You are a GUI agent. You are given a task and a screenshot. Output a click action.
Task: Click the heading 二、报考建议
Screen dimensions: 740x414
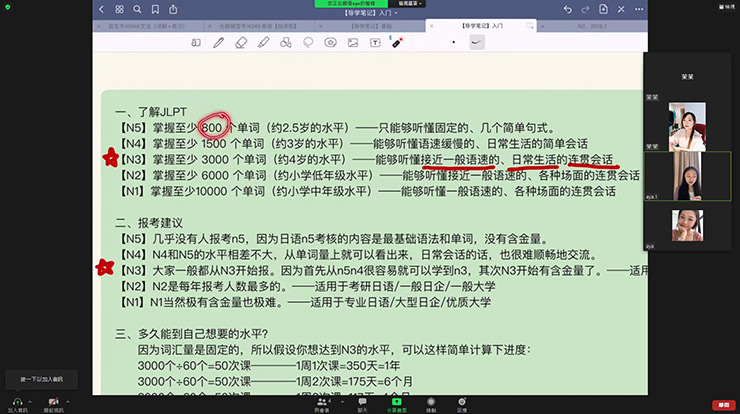point(149,222)
